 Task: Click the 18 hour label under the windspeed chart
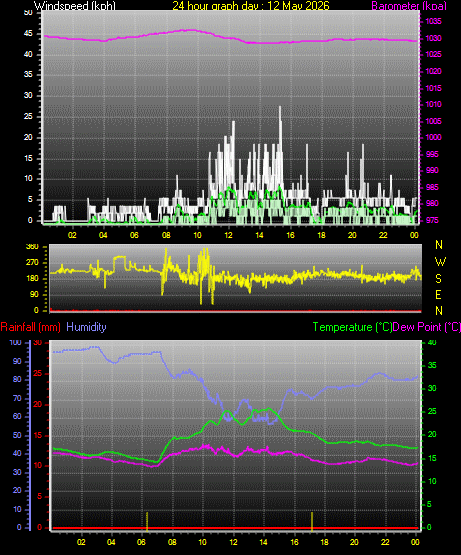(x=321, y=235)
